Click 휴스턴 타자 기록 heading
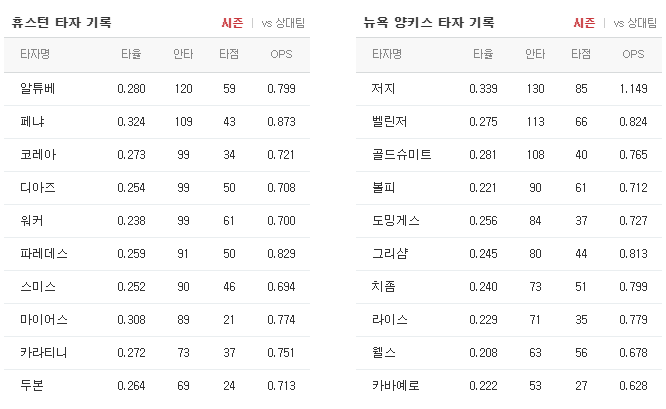Viewport: 666px width, 409px height. click(x=62, y=22)
